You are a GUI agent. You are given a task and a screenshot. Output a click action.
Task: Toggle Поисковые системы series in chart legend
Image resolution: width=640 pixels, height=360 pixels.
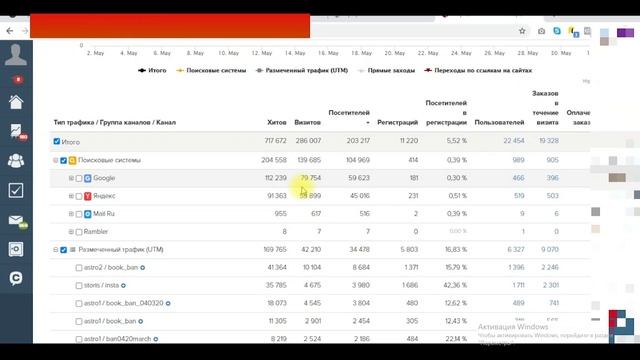211,70
